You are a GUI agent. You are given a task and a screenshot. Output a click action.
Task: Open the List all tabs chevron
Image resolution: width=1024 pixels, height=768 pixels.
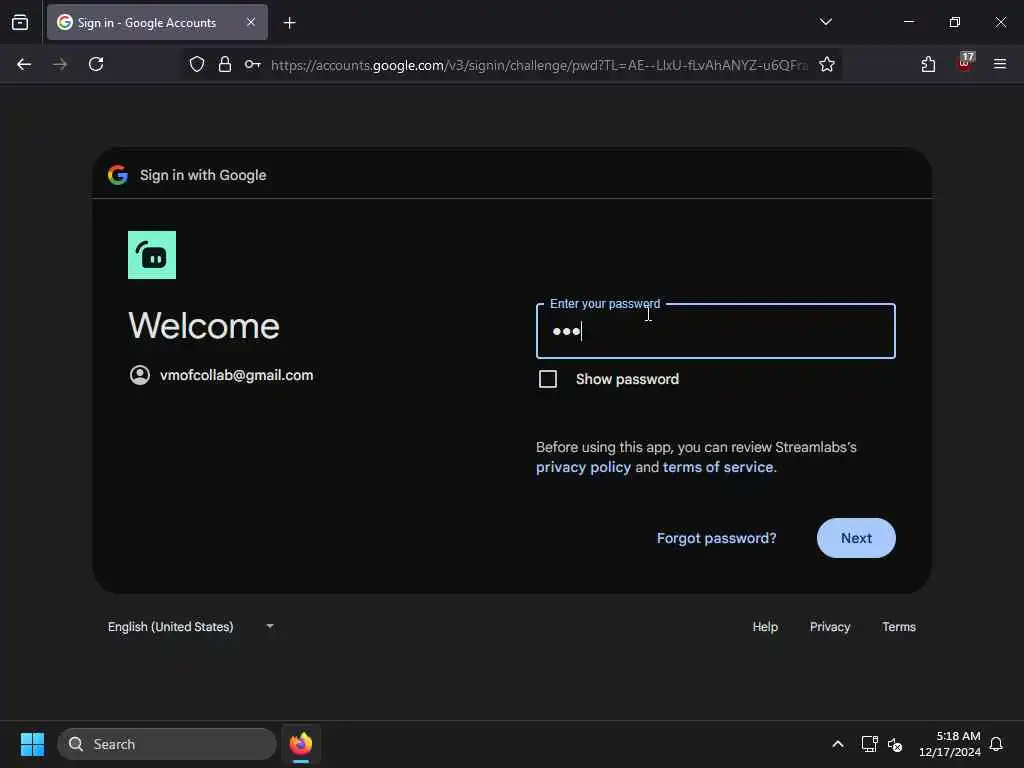825,22
